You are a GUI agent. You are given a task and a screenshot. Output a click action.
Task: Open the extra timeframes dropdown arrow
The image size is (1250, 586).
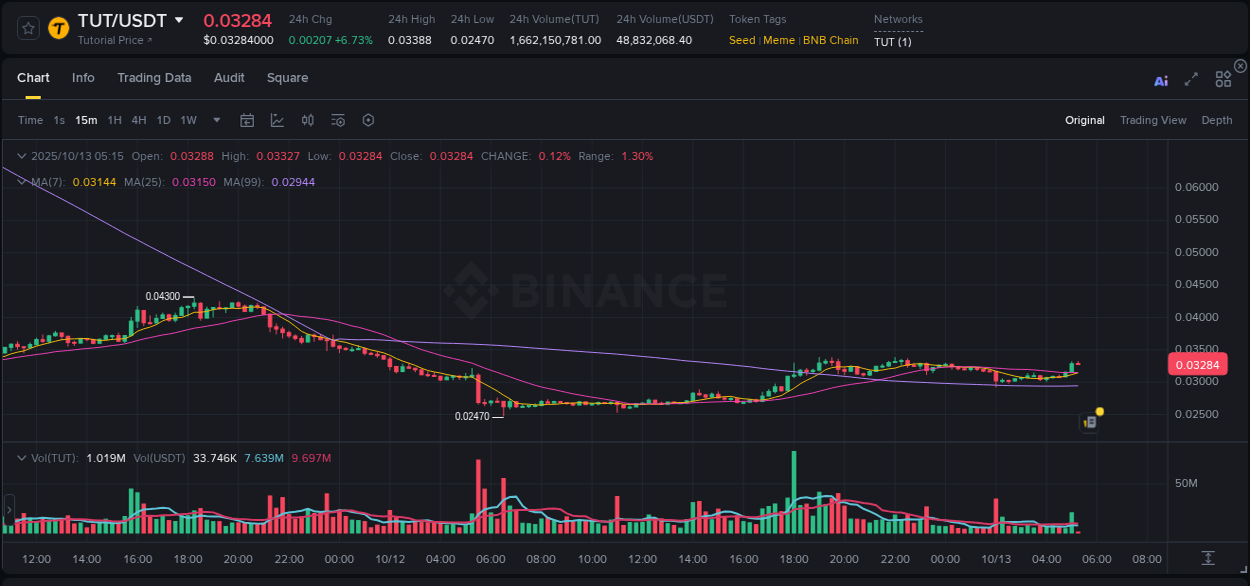click(x=215, y=120)
